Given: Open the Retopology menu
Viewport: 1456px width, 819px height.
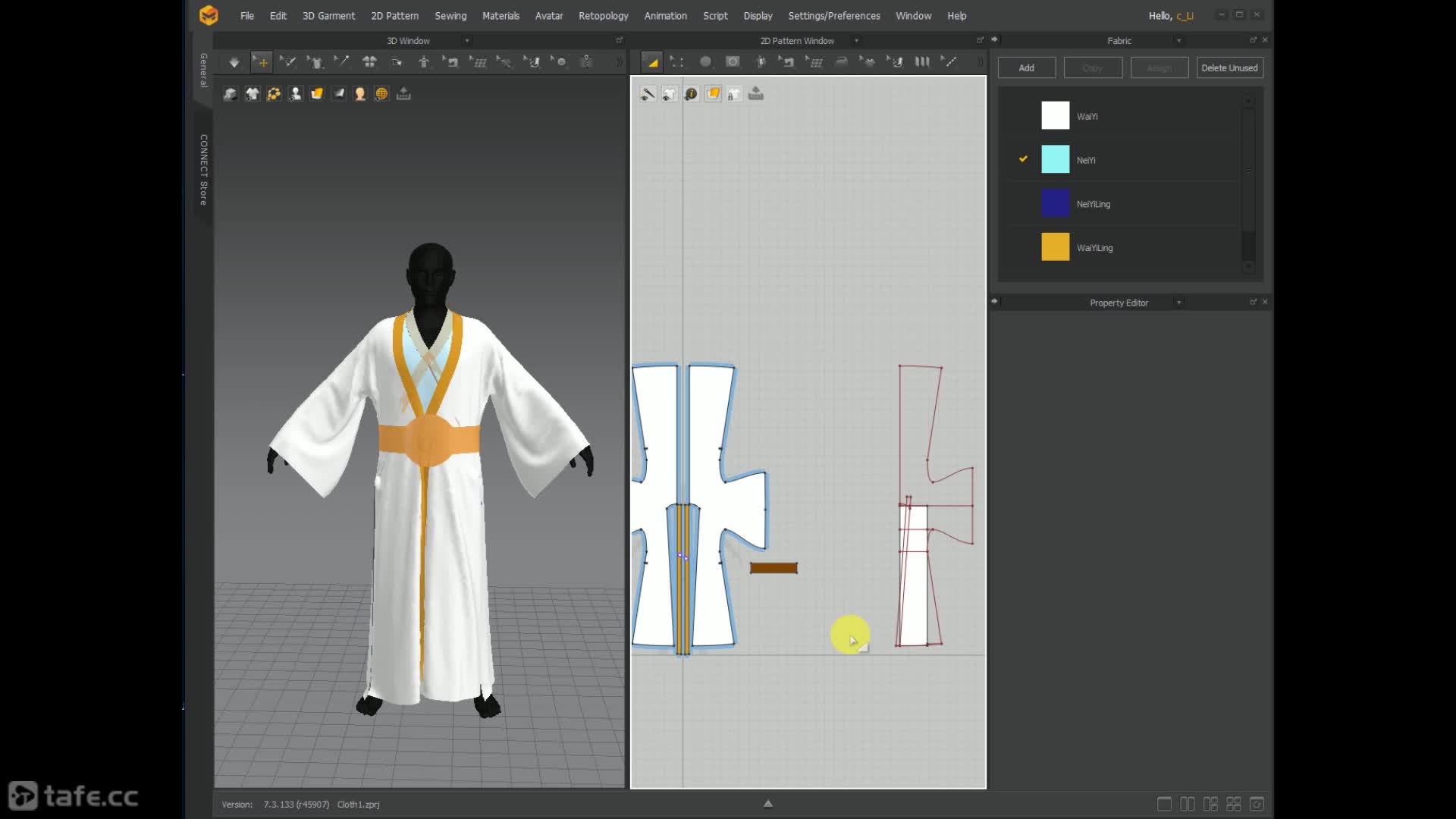Looking at the screenshot, I should (x=604, y=16).
